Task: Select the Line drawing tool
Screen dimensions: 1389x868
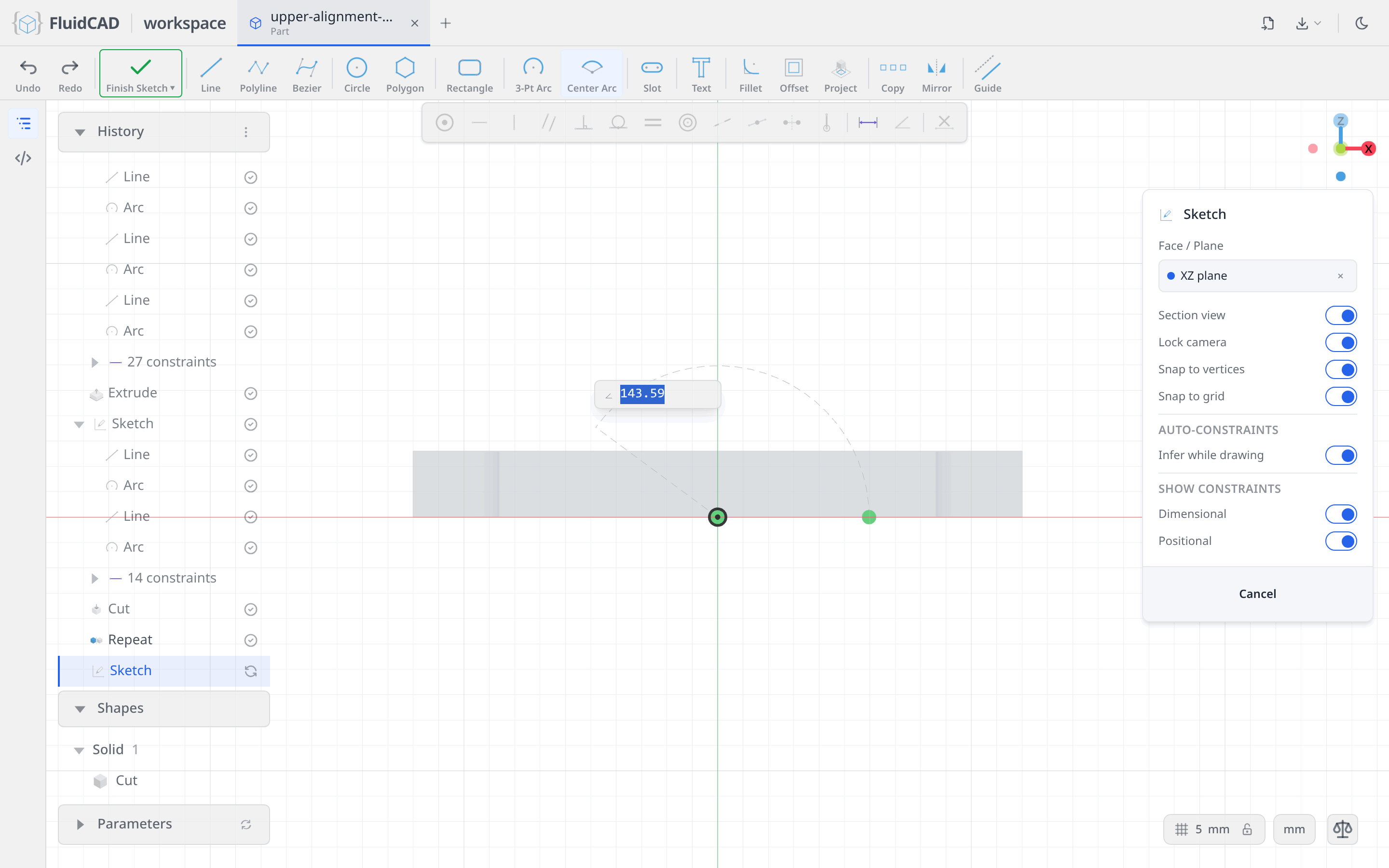Action: [211, 74]
